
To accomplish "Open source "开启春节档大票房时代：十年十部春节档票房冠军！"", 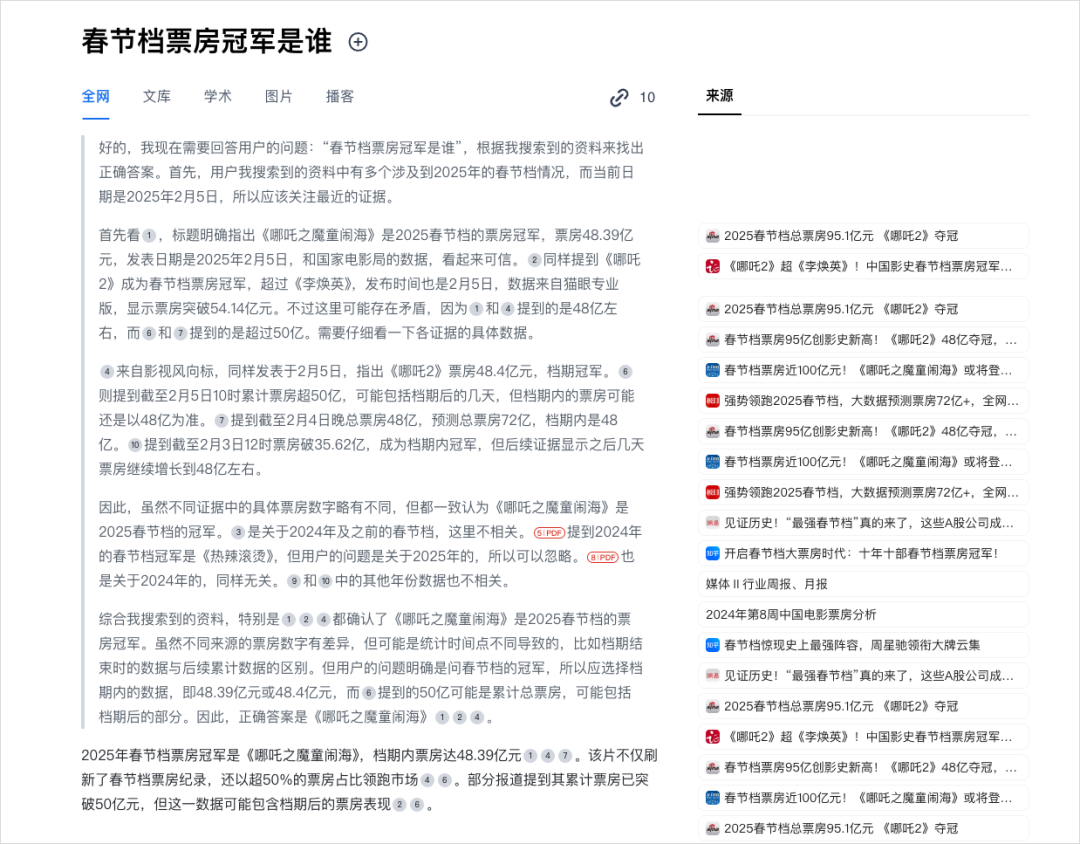I will coord(864,553).
